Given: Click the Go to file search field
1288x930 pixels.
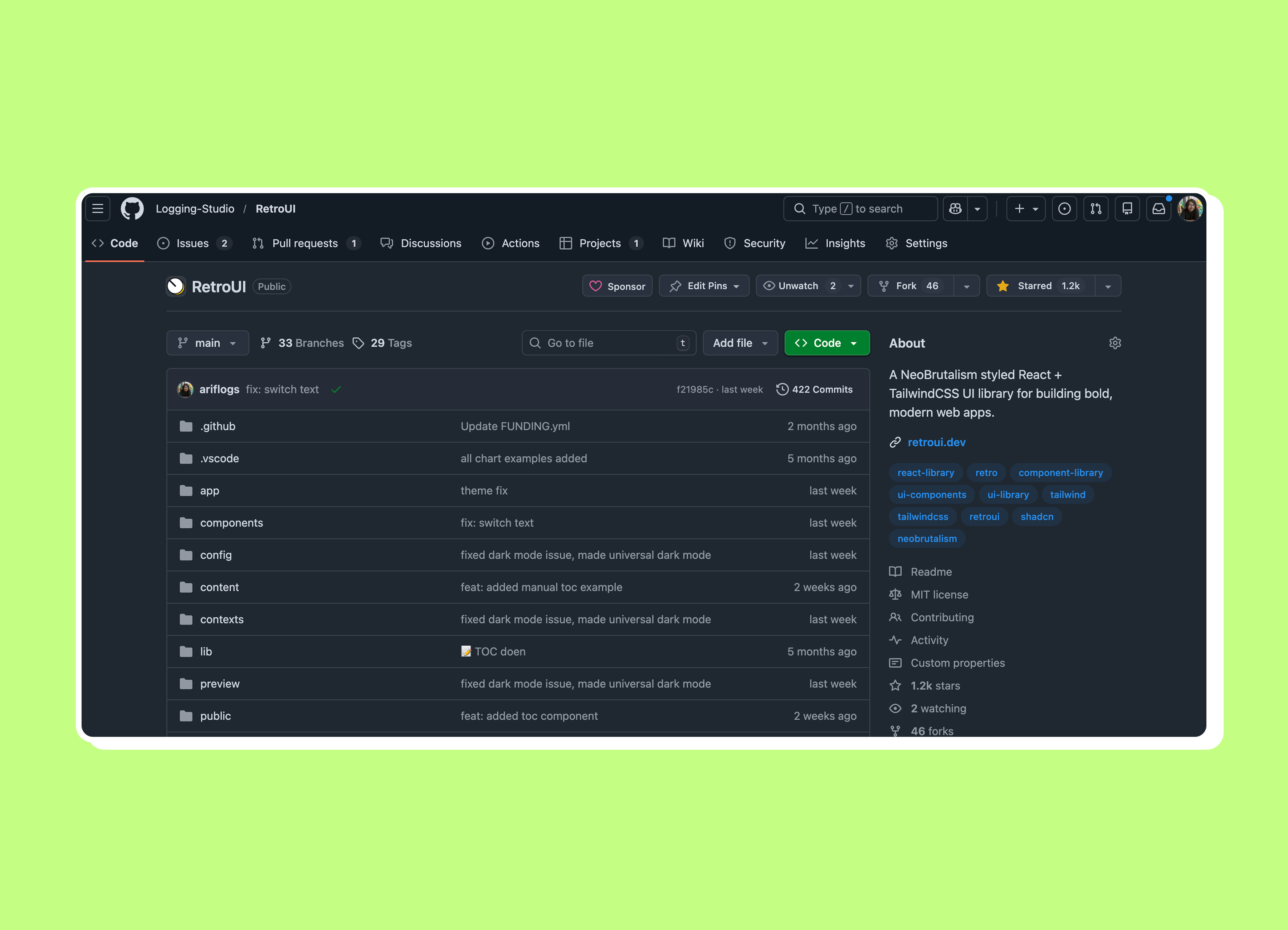Looking at the screenshot, I should click(609, 343).
